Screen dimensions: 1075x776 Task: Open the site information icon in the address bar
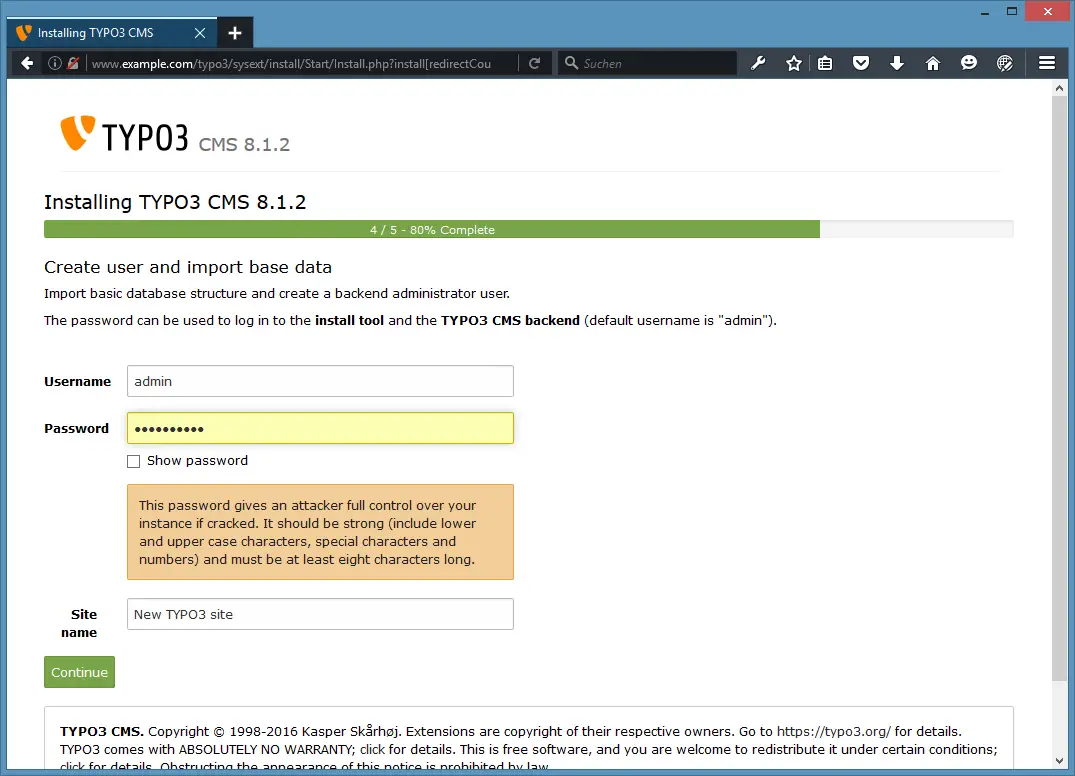coord(55,63)
